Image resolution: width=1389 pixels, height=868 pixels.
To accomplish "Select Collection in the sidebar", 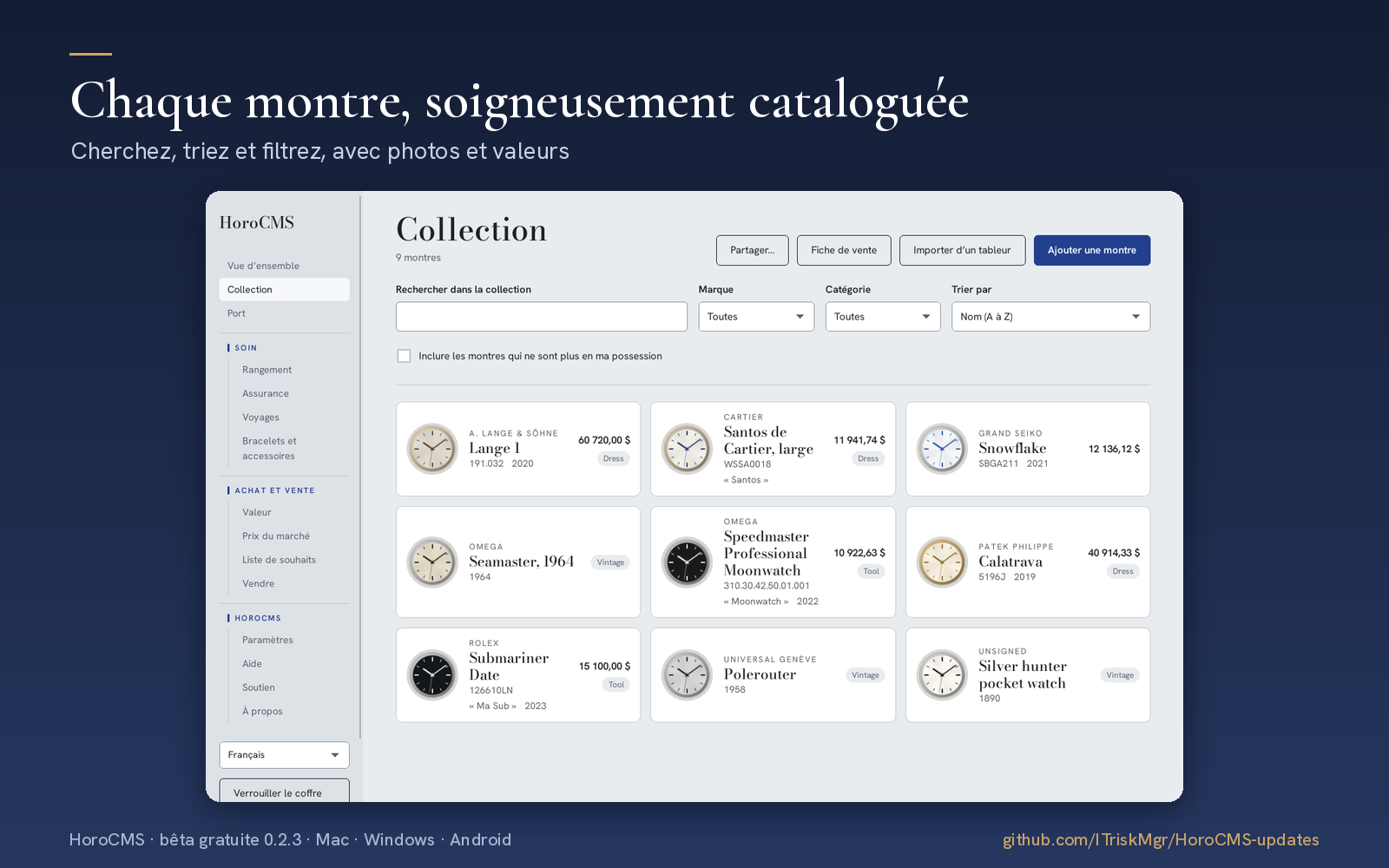I will 284,289.
